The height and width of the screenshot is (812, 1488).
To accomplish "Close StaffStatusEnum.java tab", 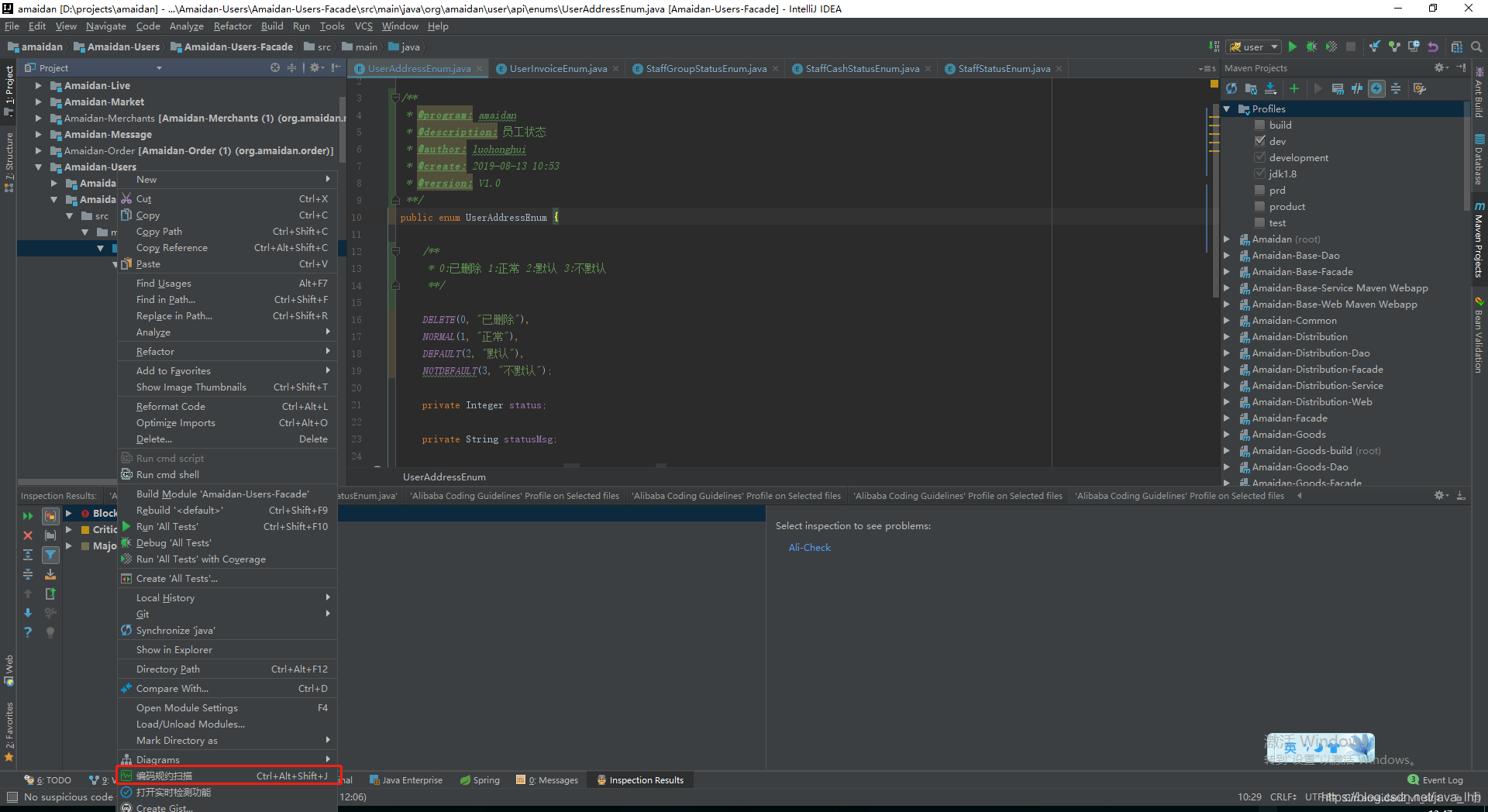I will click(x=1059, y=68).
